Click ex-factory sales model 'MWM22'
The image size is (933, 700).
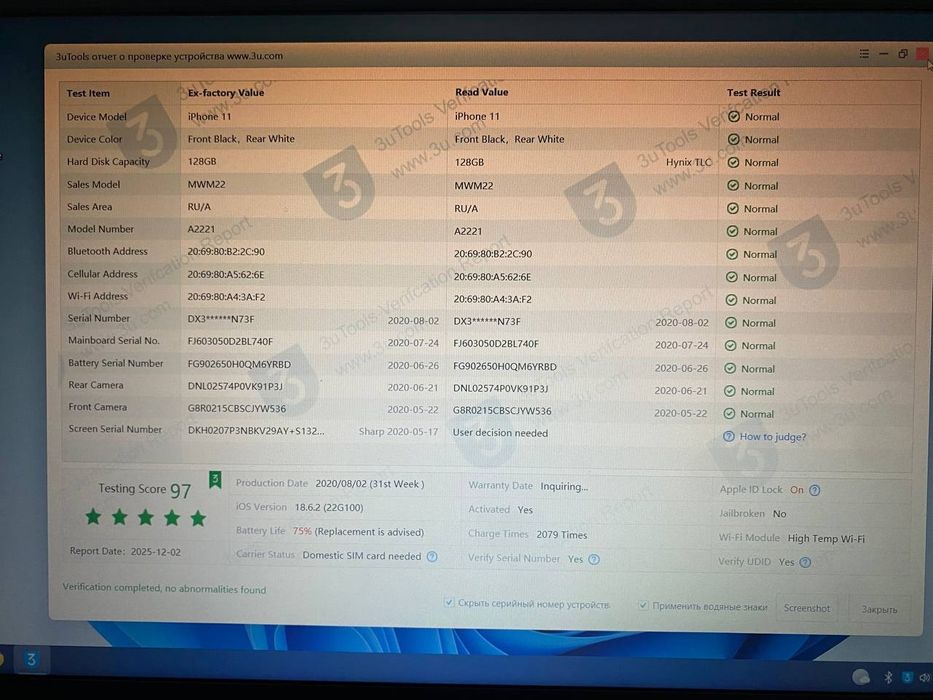pos(206,185)
